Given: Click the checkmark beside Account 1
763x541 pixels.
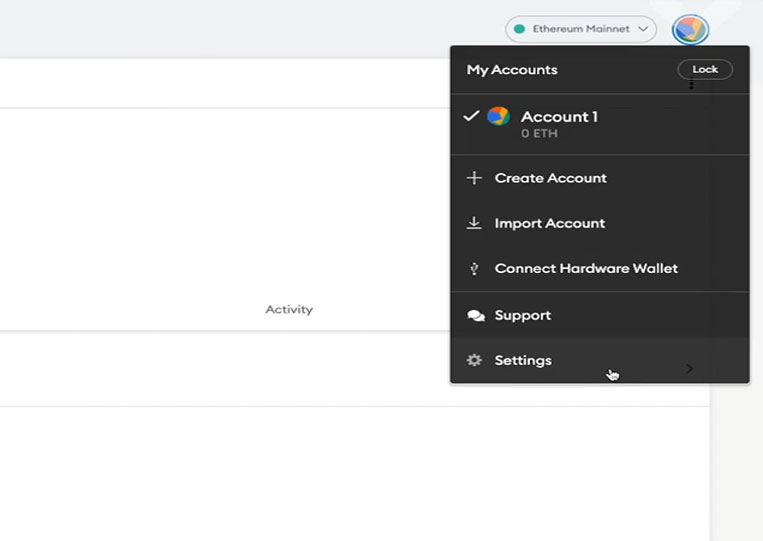Looking at the screenshot, I should 471,116.
